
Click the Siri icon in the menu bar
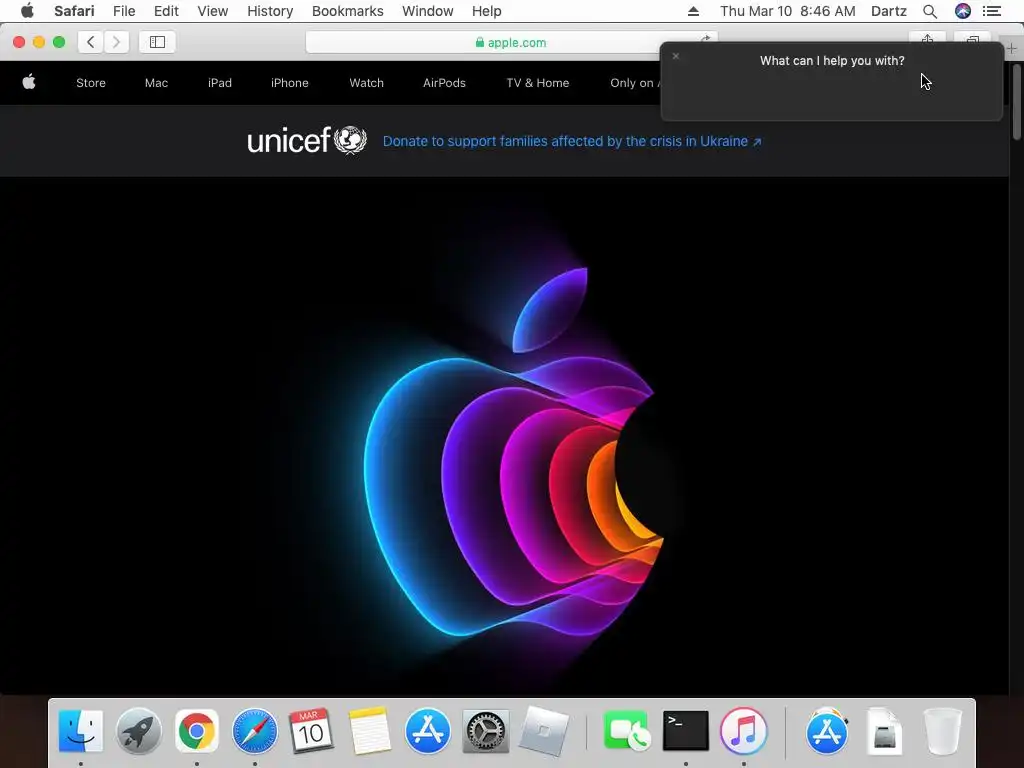click(x=963, y=11)
